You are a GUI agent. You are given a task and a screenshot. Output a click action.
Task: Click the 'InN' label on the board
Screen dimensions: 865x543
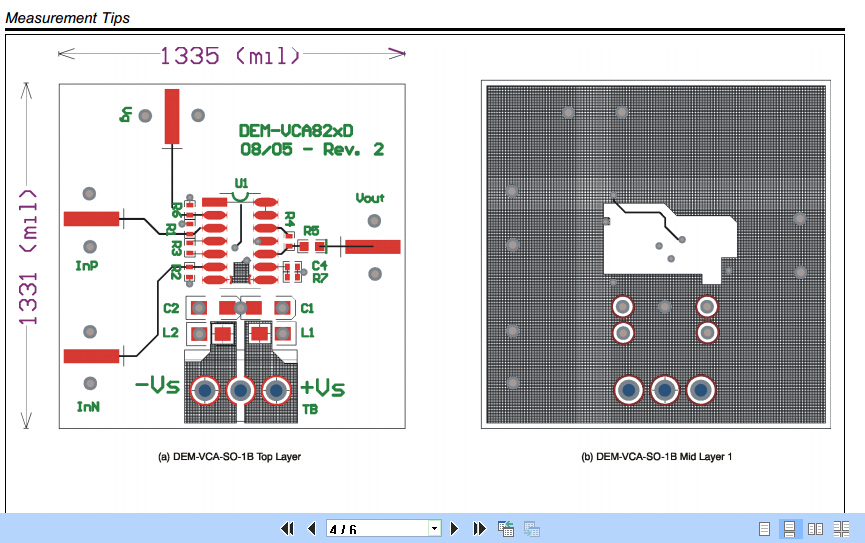point(88,407)
